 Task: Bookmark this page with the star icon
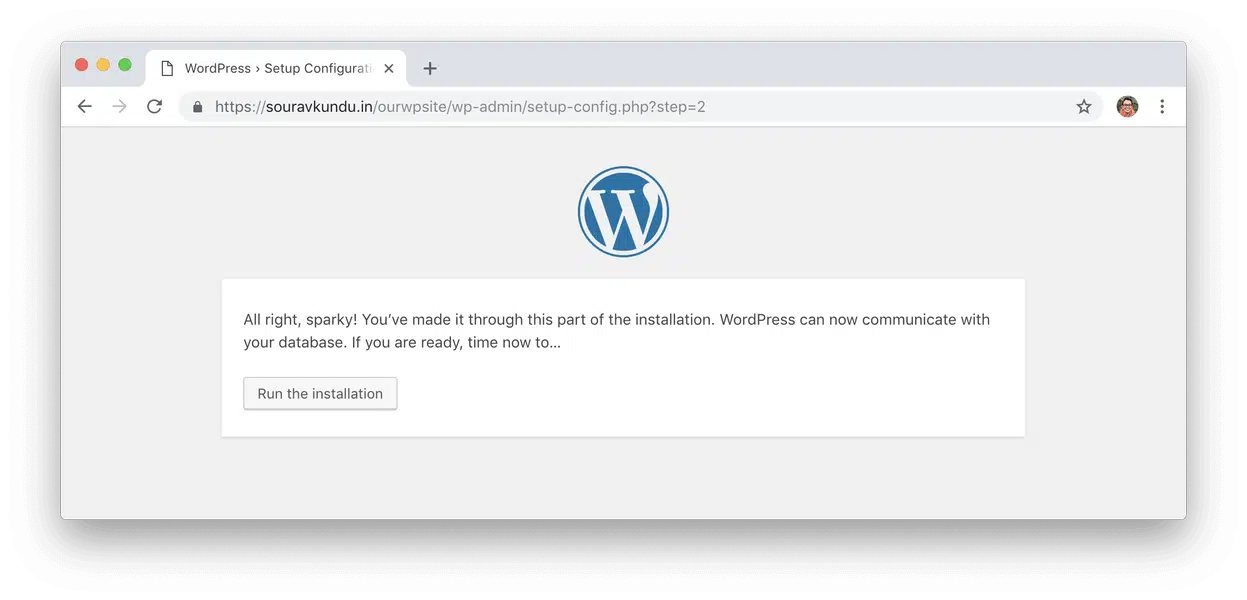tap(1083, 106)
